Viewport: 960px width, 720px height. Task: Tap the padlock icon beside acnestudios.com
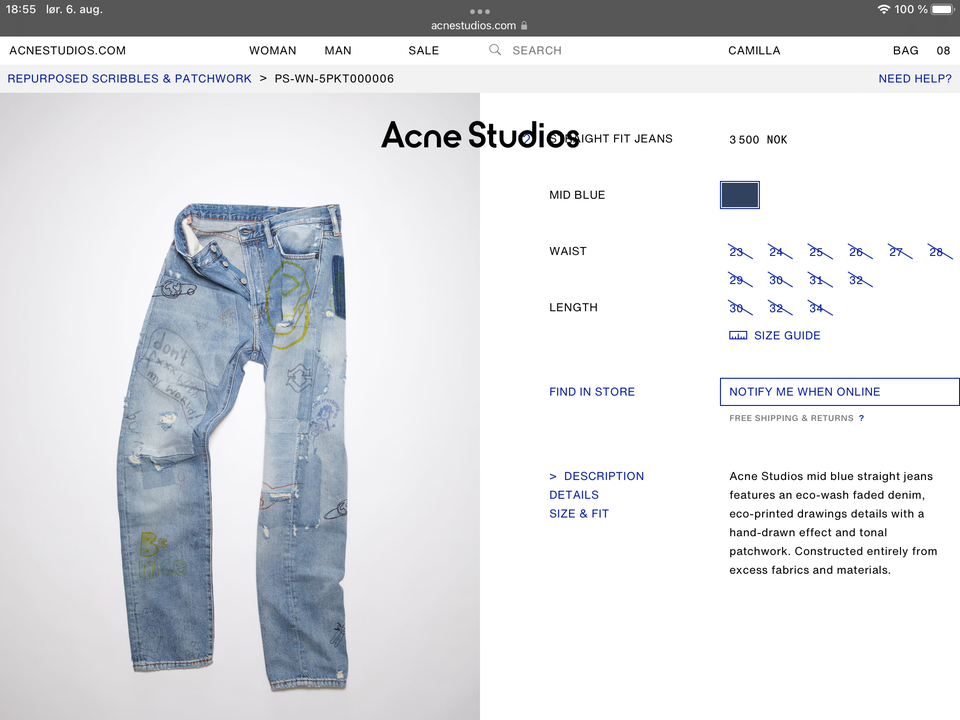(524, 25)
